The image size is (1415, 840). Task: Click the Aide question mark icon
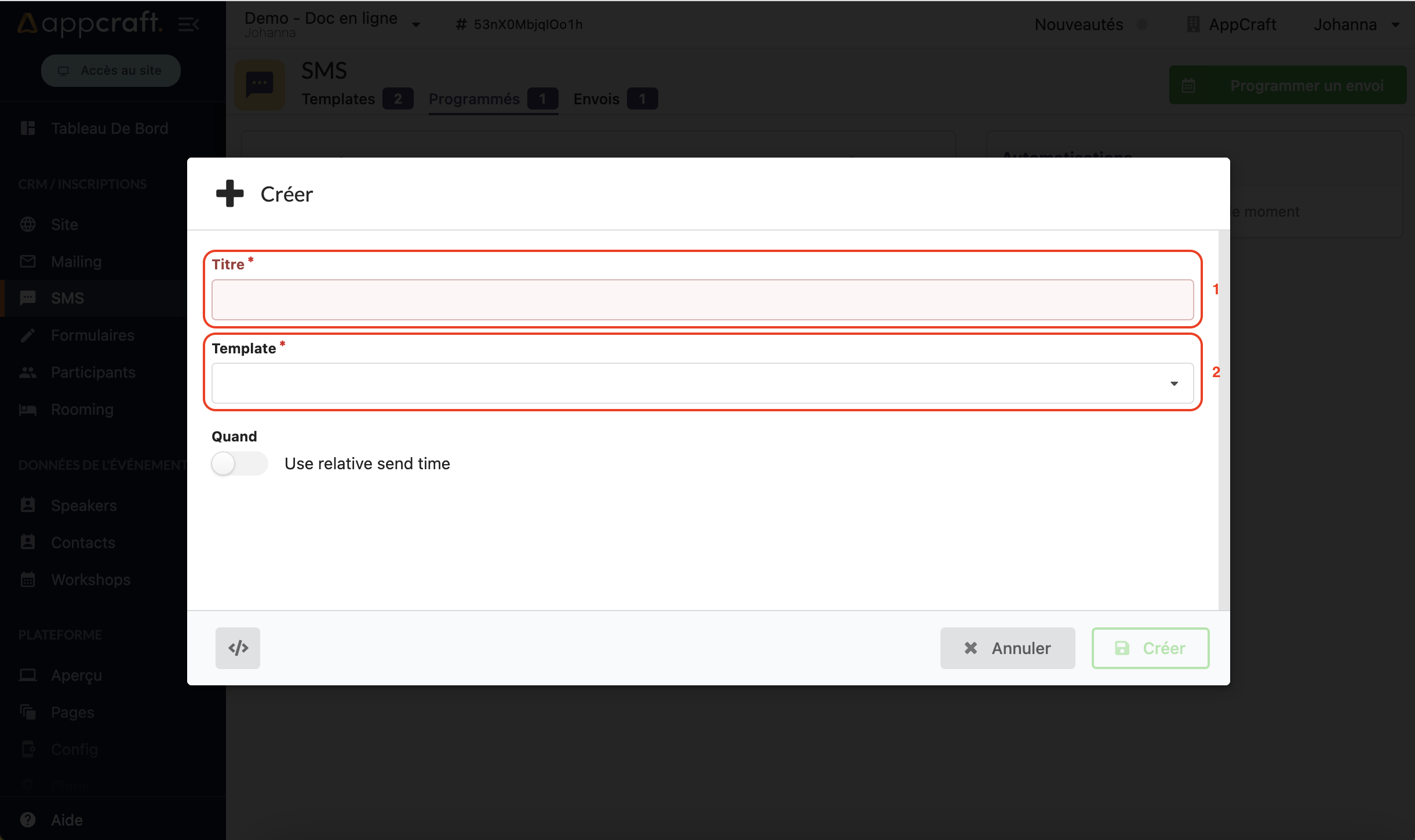click(x=27, y=820)
